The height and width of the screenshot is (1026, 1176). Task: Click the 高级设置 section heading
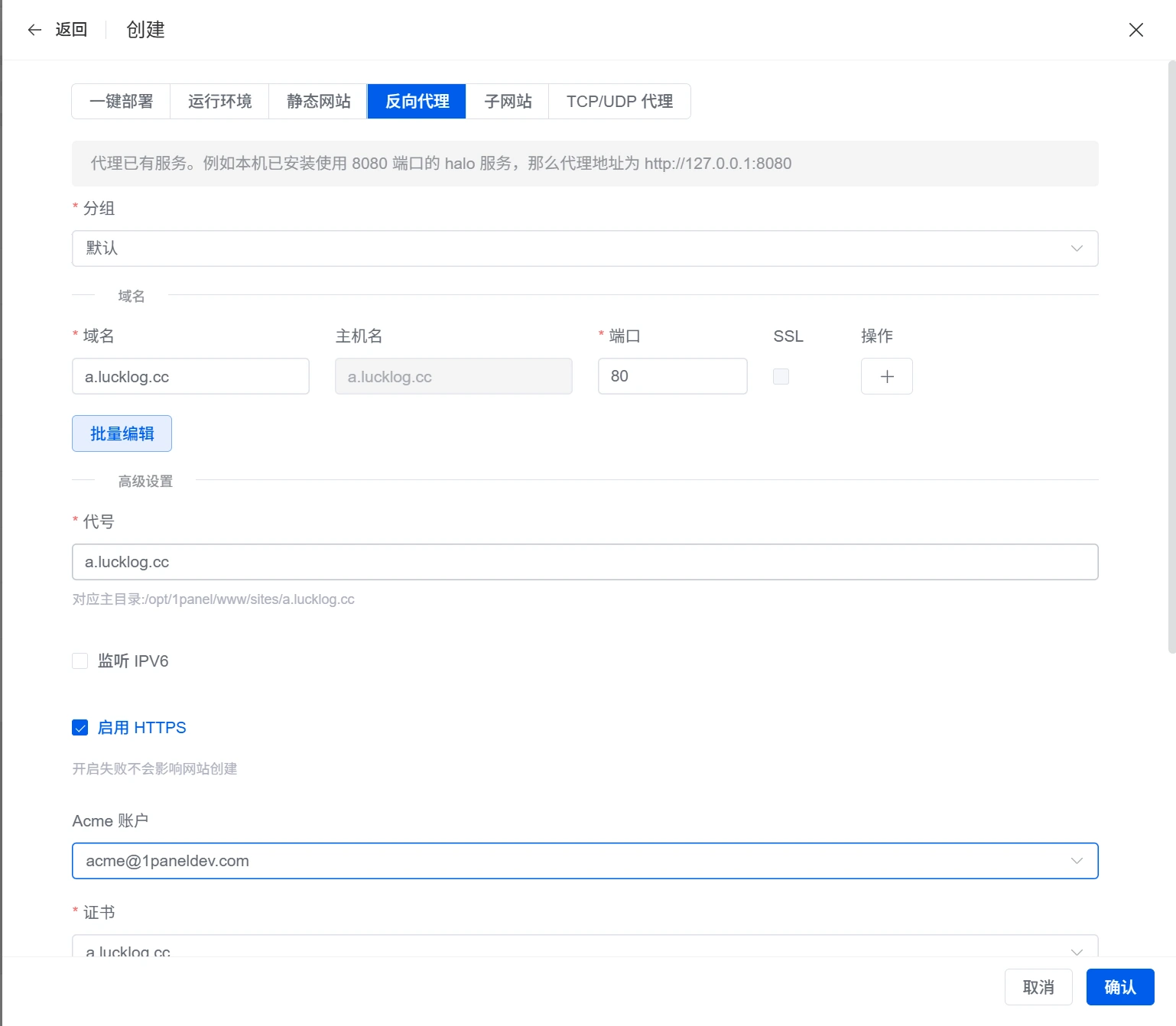145,481
